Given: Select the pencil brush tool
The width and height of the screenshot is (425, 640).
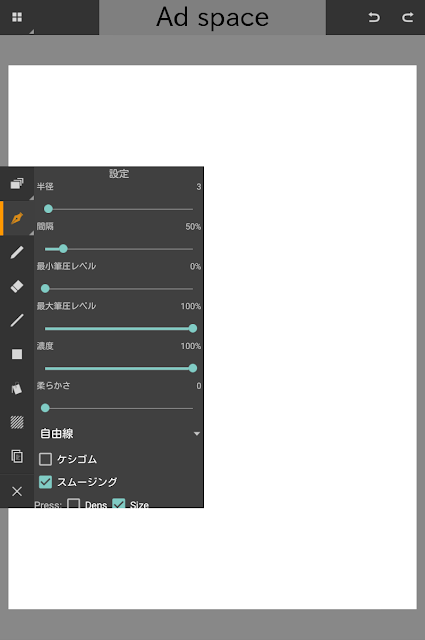Looking at the screenshot, I should pyautogui.click(x=17, y=252).
